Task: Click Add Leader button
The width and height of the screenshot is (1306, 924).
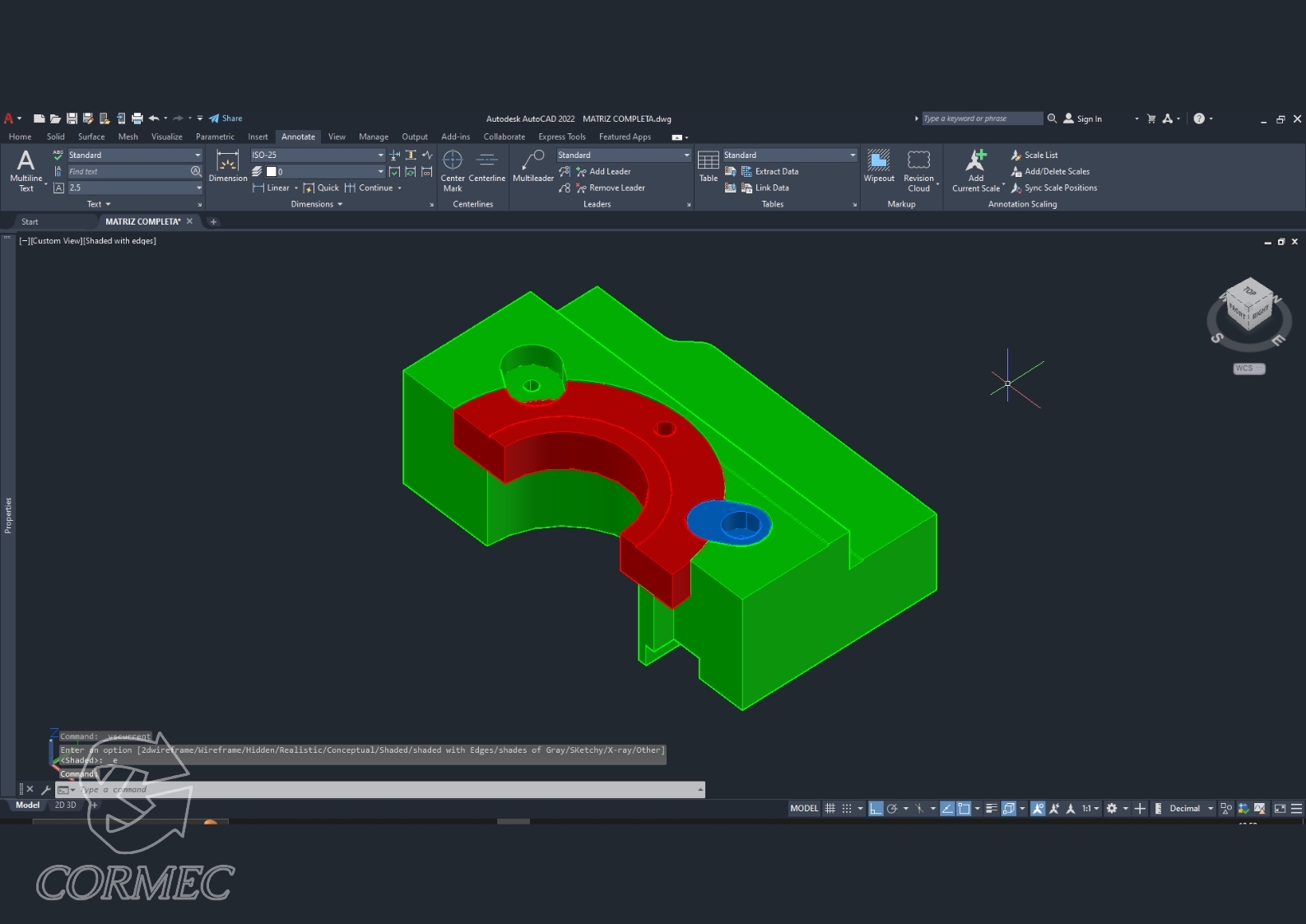Action: 609,171
